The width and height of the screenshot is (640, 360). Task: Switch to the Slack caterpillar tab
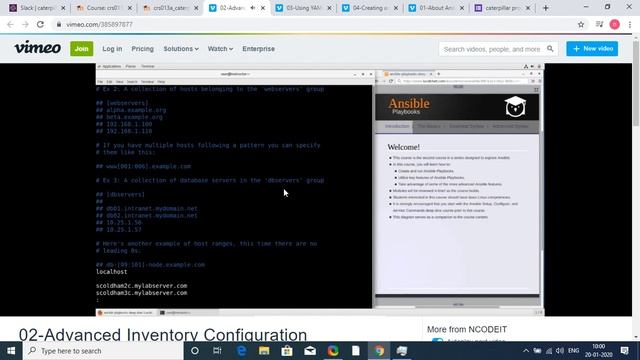[x=37, y=8]
